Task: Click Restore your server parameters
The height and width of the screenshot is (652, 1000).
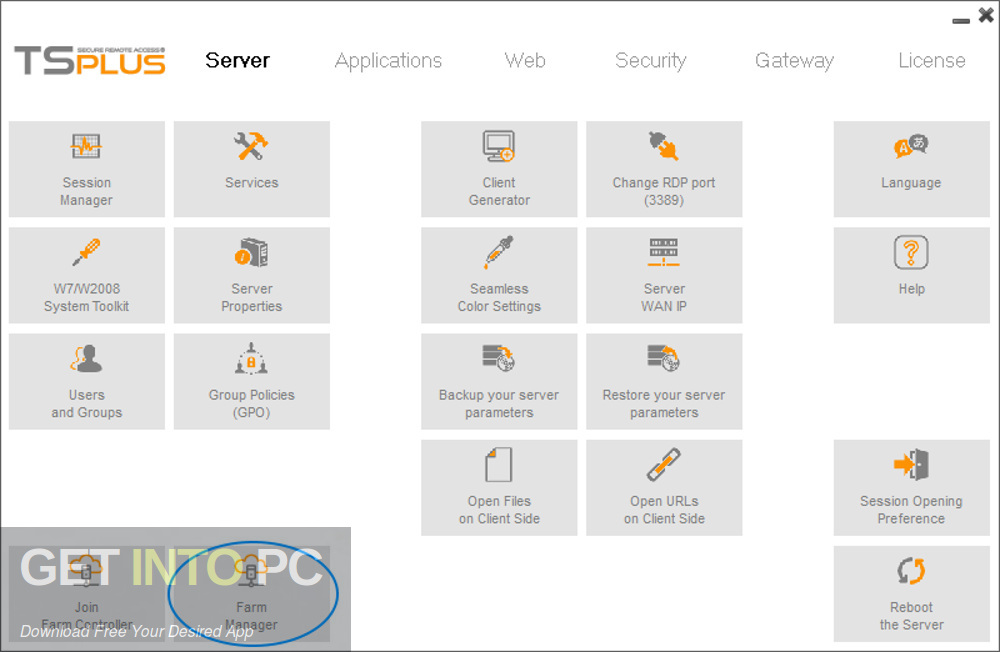Action: pyautogui.click(x=664, y=382)
